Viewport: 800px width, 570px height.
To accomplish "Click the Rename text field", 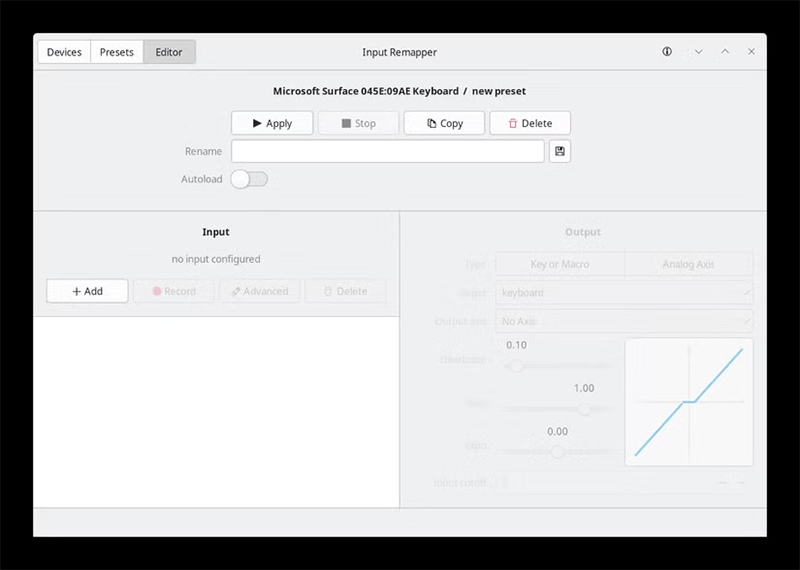I will pyautogui.click(x=388, y=151).
